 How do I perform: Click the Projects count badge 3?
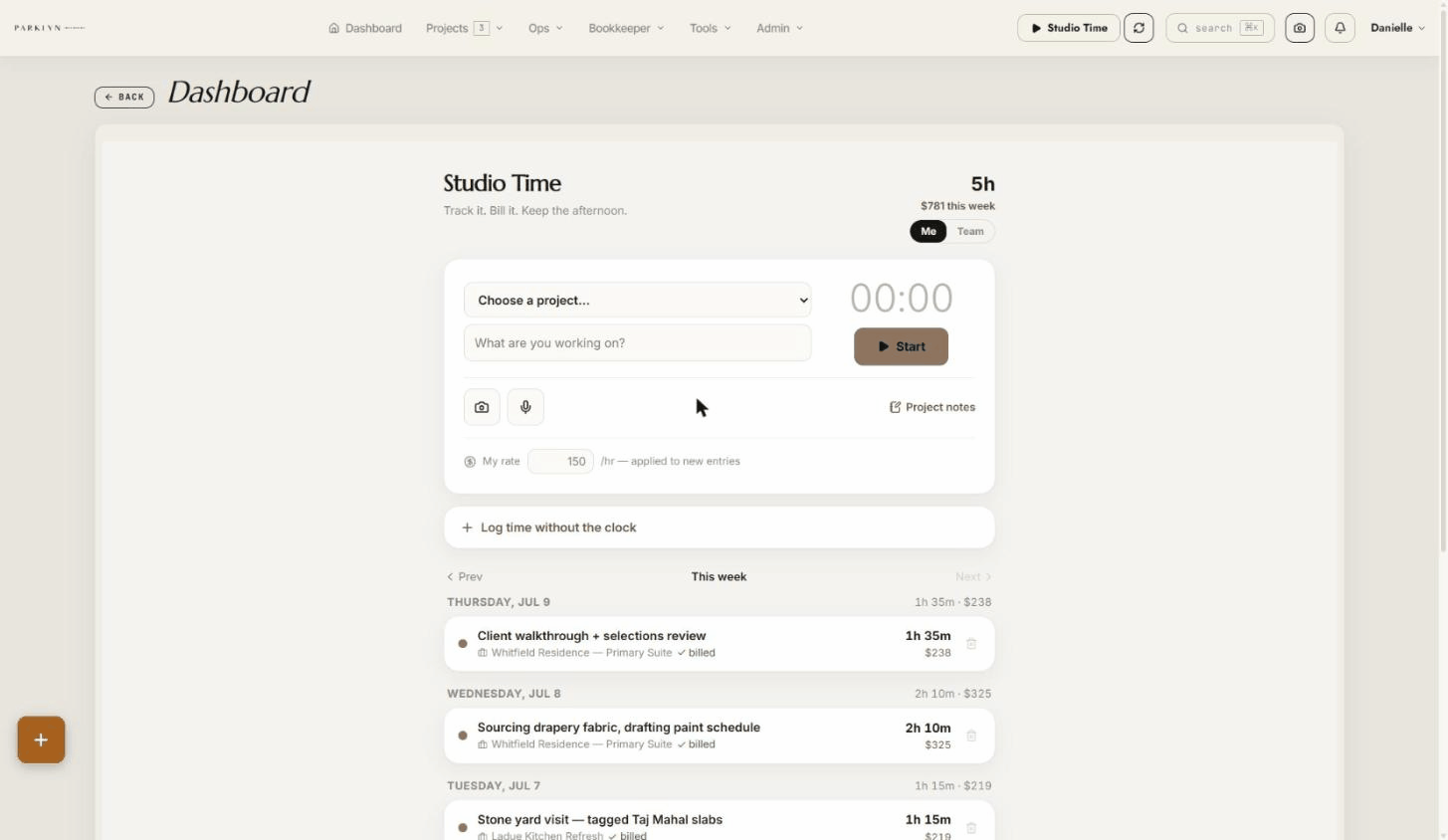click(x=482, y=28)
